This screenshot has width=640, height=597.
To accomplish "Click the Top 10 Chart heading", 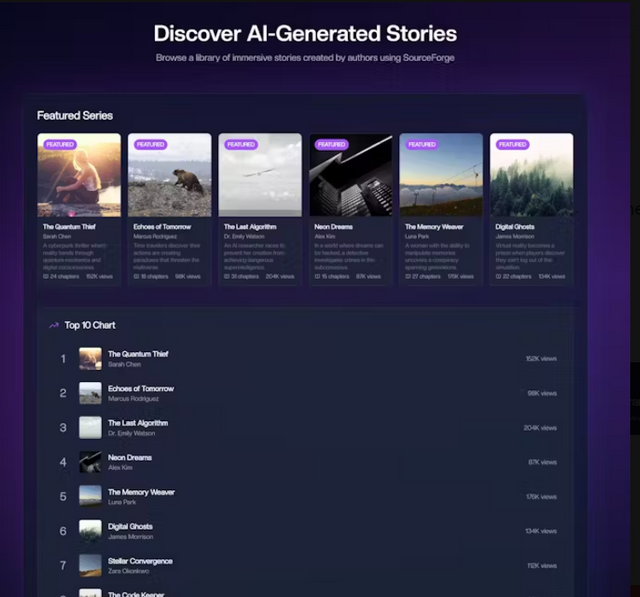I will click(90, 325).
